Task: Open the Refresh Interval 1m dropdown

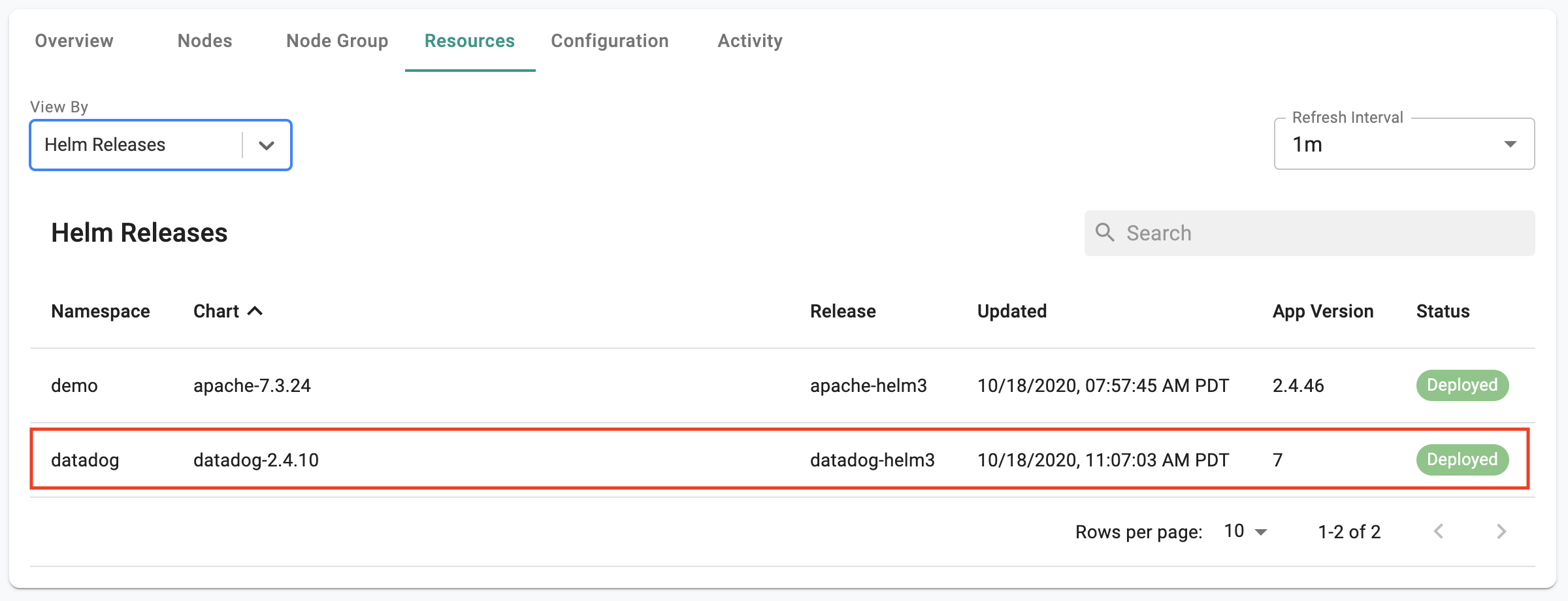Action: pyautogui.click(x=1404, y=144)
